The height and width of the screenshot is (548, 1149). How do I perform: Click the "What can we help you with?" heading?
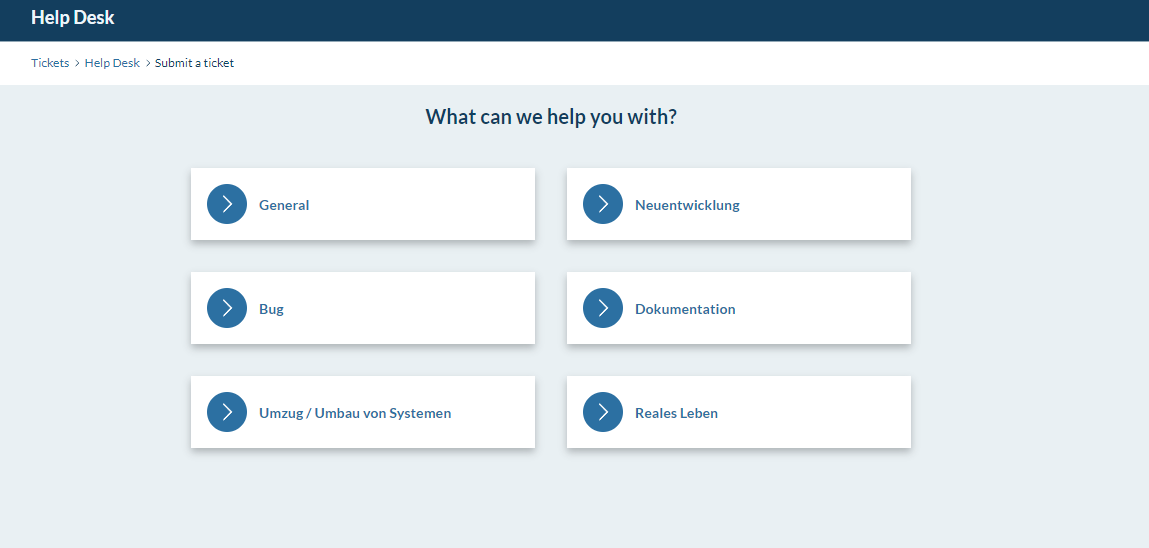551,116
